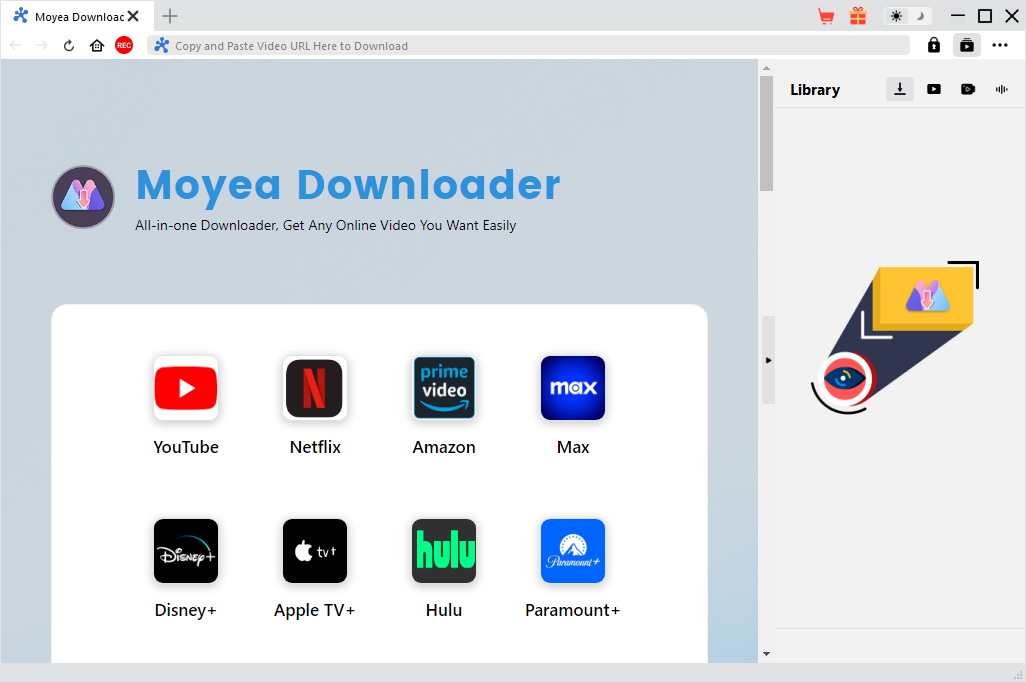Open the Apple TV+ tile

coord(315,550)
